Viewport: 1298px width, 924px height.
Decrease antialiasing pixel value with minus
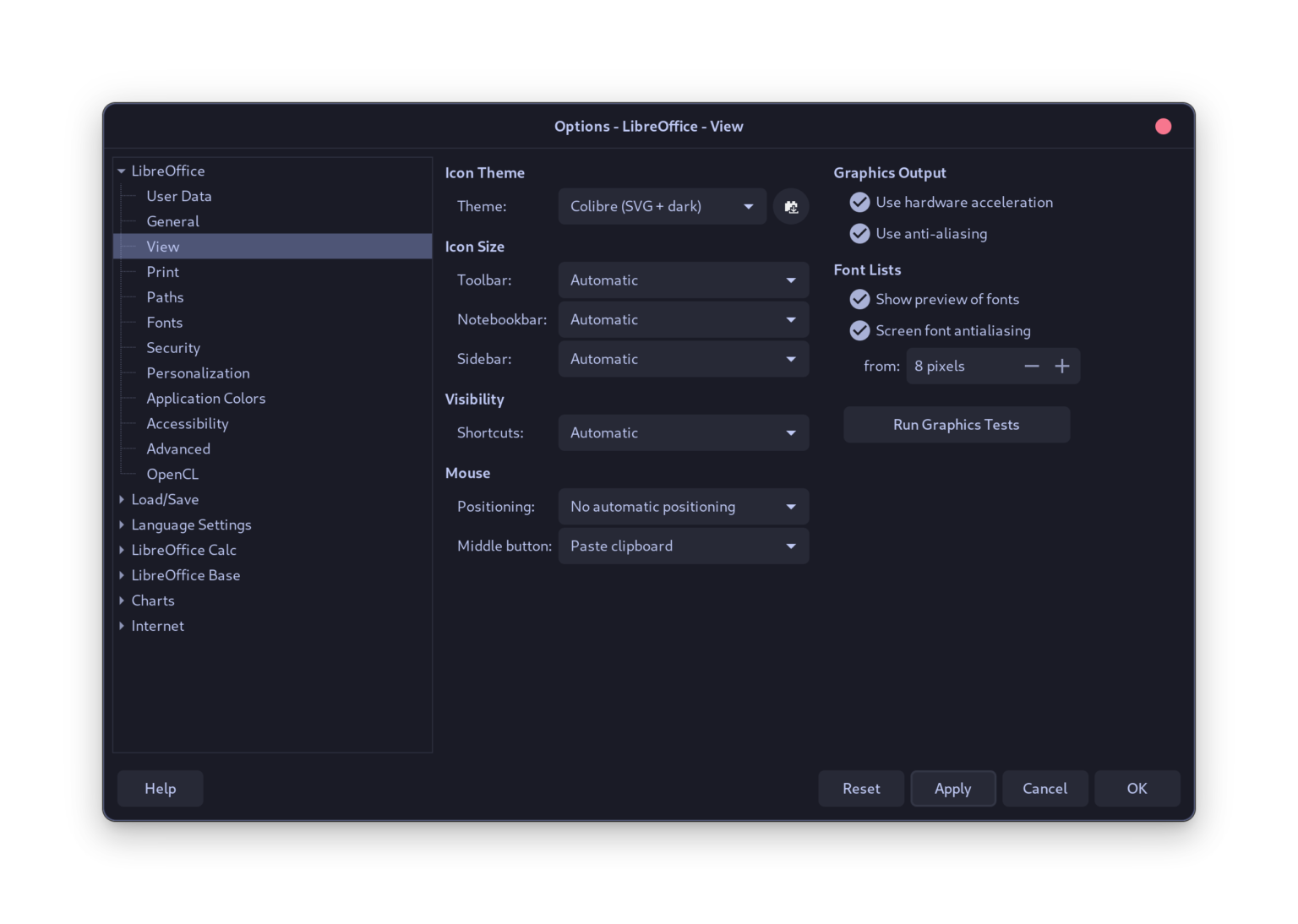1031,367
